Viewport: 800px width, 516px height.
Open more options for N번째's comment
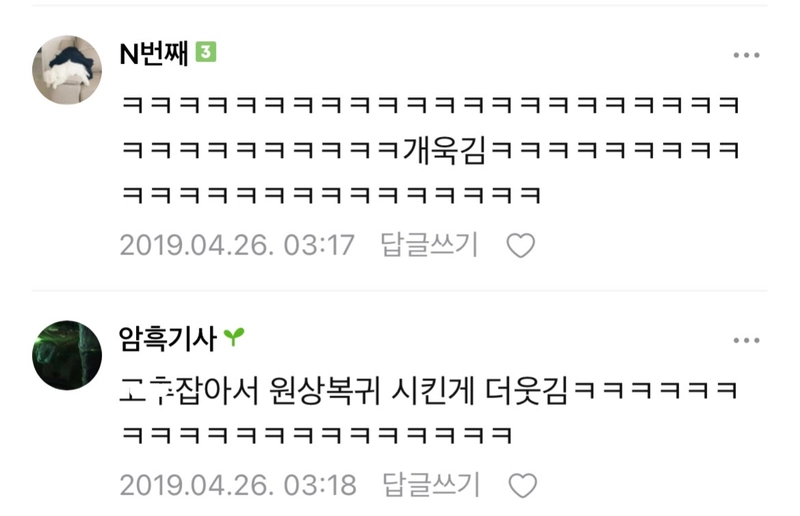coord(746,55)
